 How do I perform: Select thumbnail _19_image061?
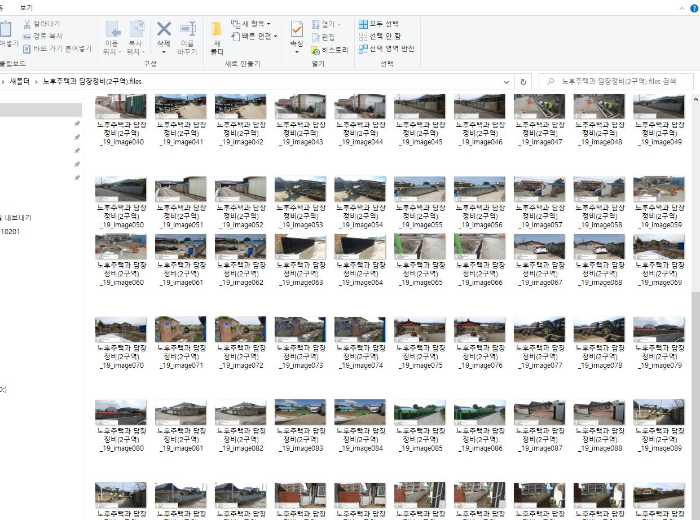click(x=180, y=247)
